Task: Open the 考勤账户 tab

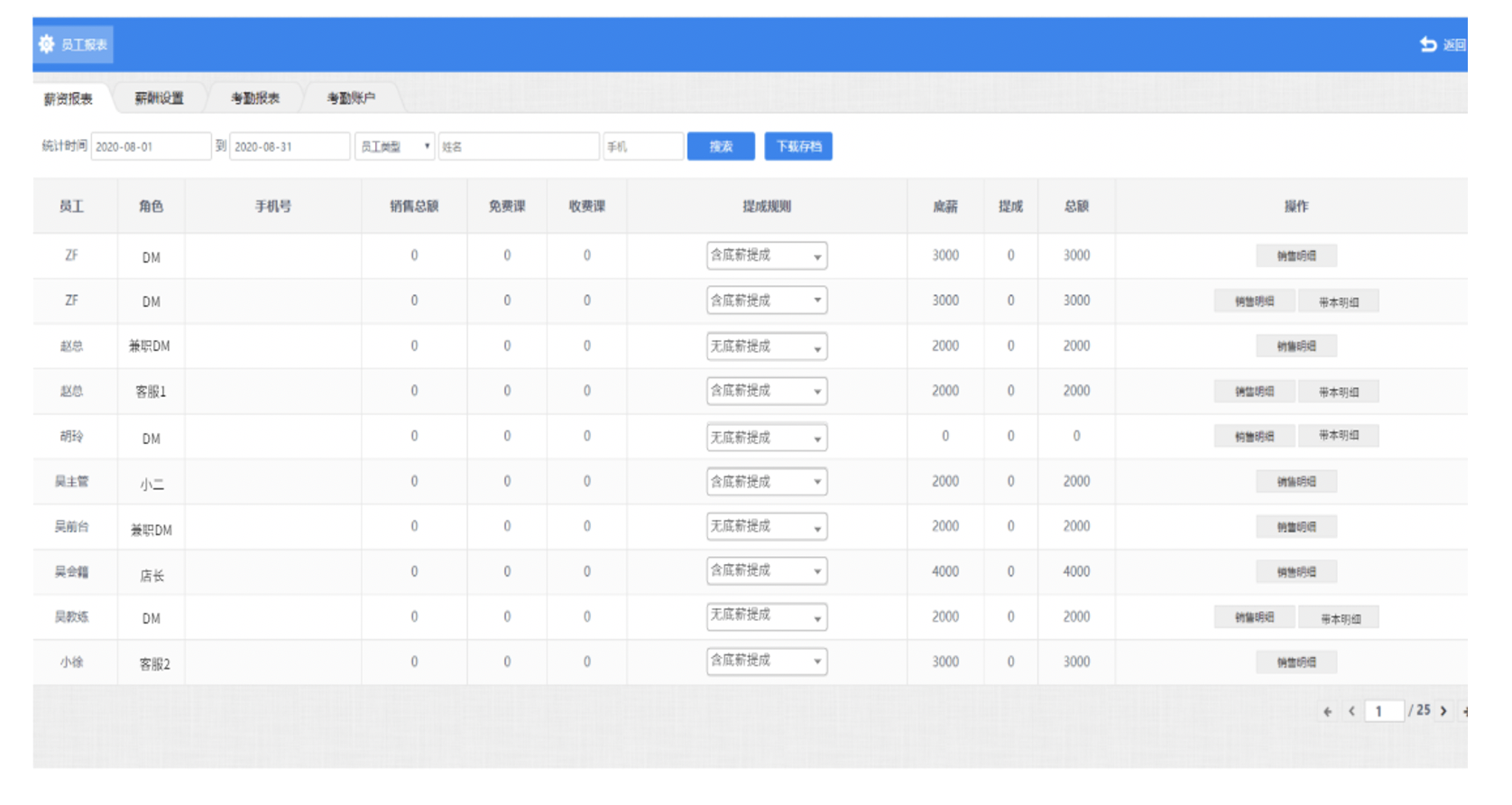Action: [351, 97]
